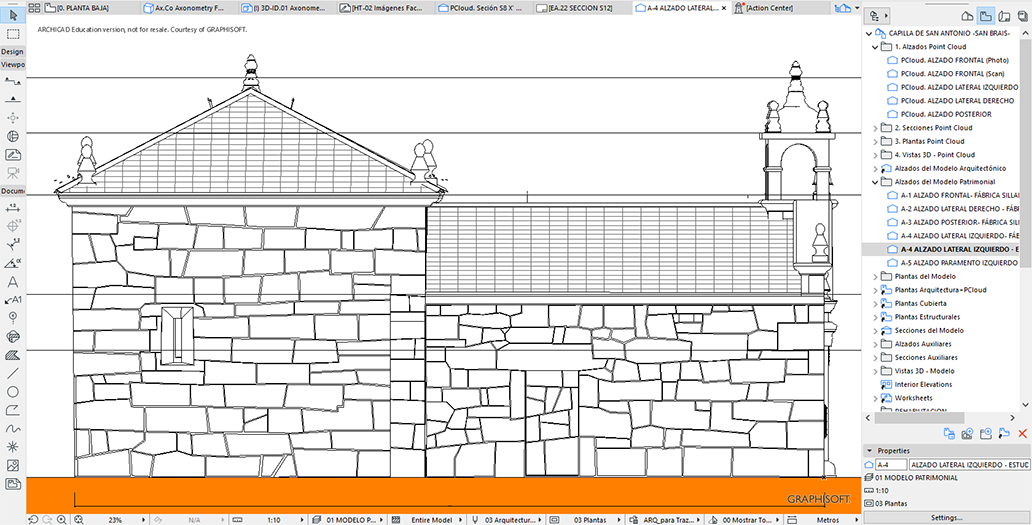The height and width of the screenshot is (525, 1032).
Task: Select the Arrow tool in the toolbox
Action: pyautogui.click(x=13, y=16)
